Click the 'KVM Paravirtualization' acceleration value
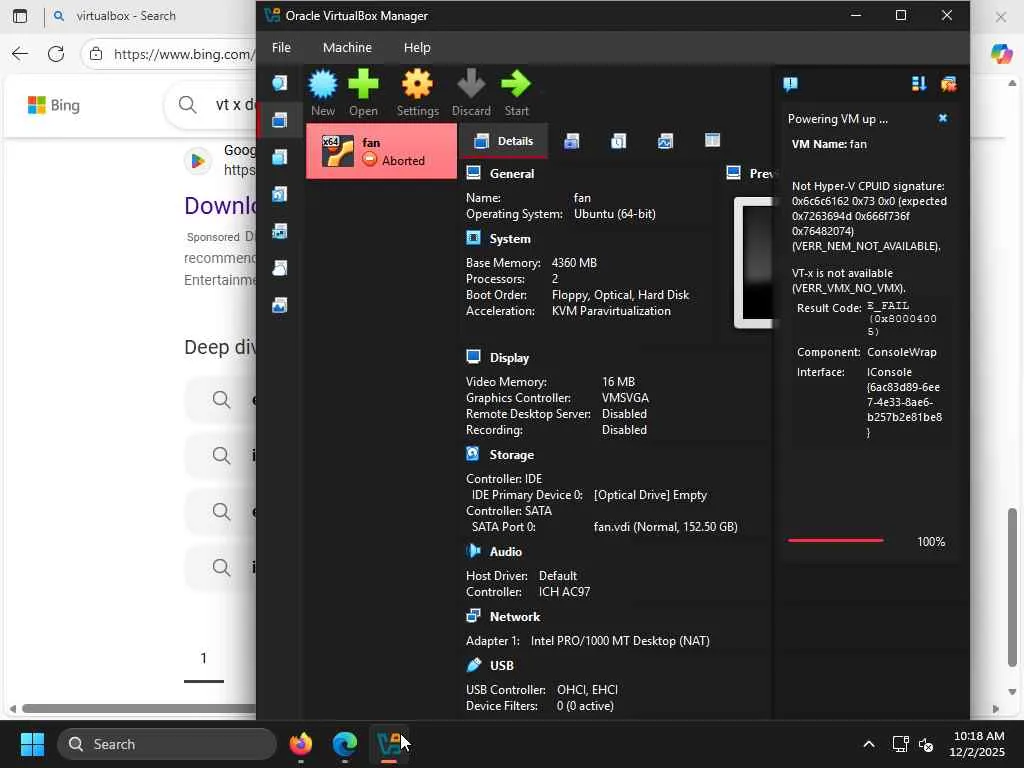 [x=611, y=312]
